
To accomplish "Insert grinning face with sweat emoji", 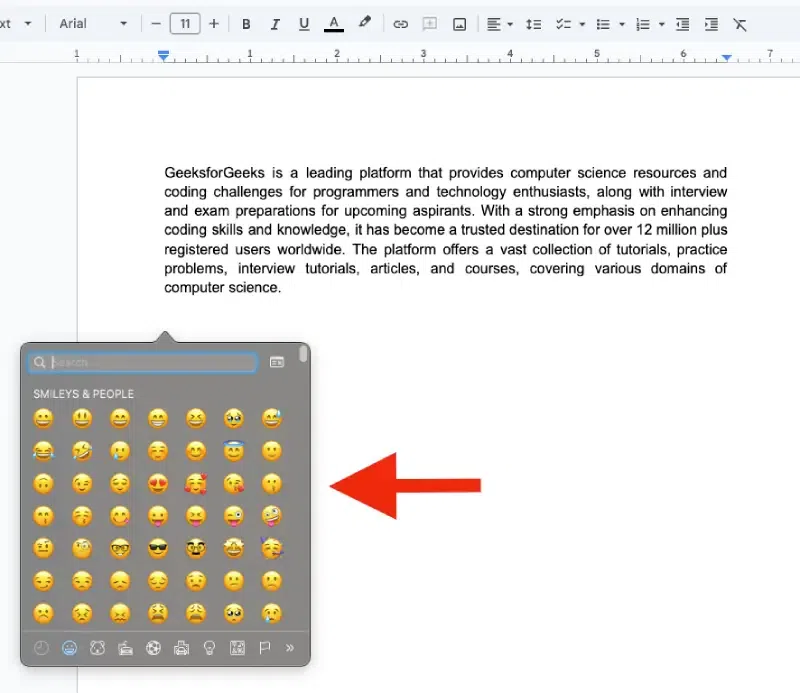I will [x=272, y=418].
